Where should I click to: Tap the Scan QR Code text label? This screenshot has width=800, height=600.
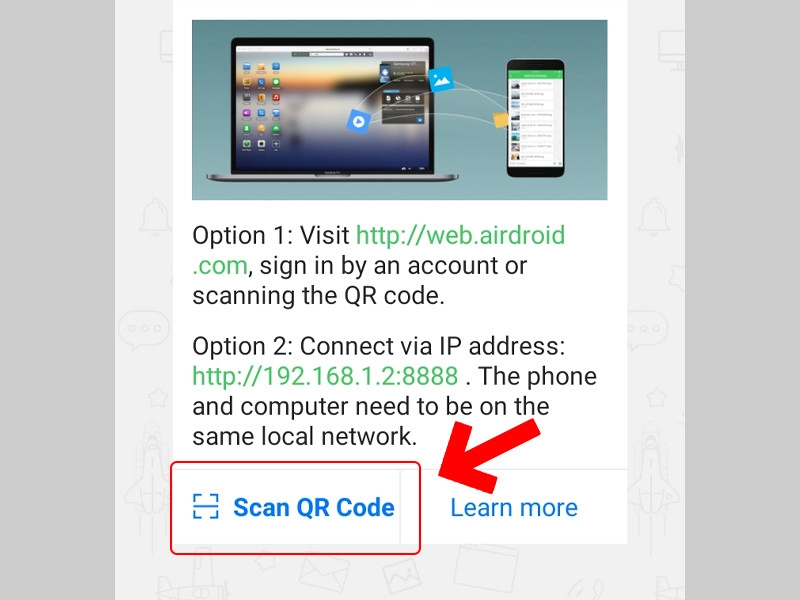[314, 508]
